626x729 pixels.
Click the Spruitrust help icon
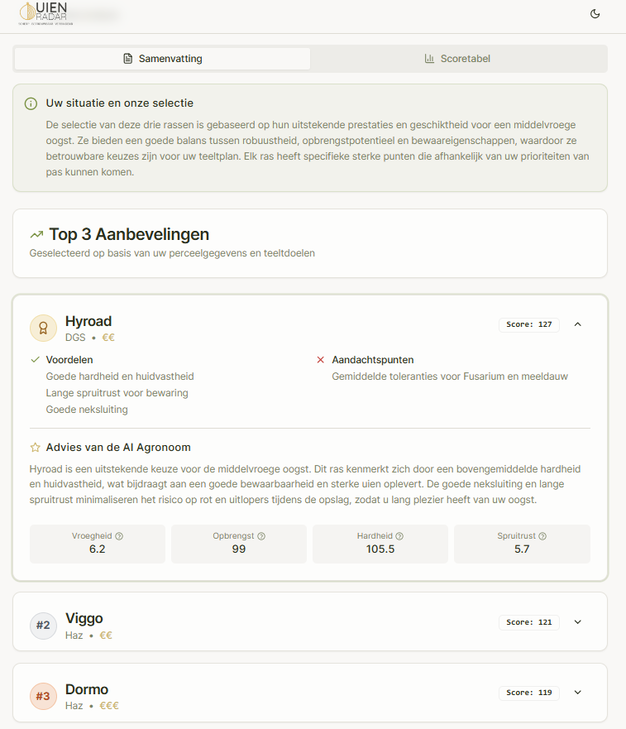pos(541,536)
